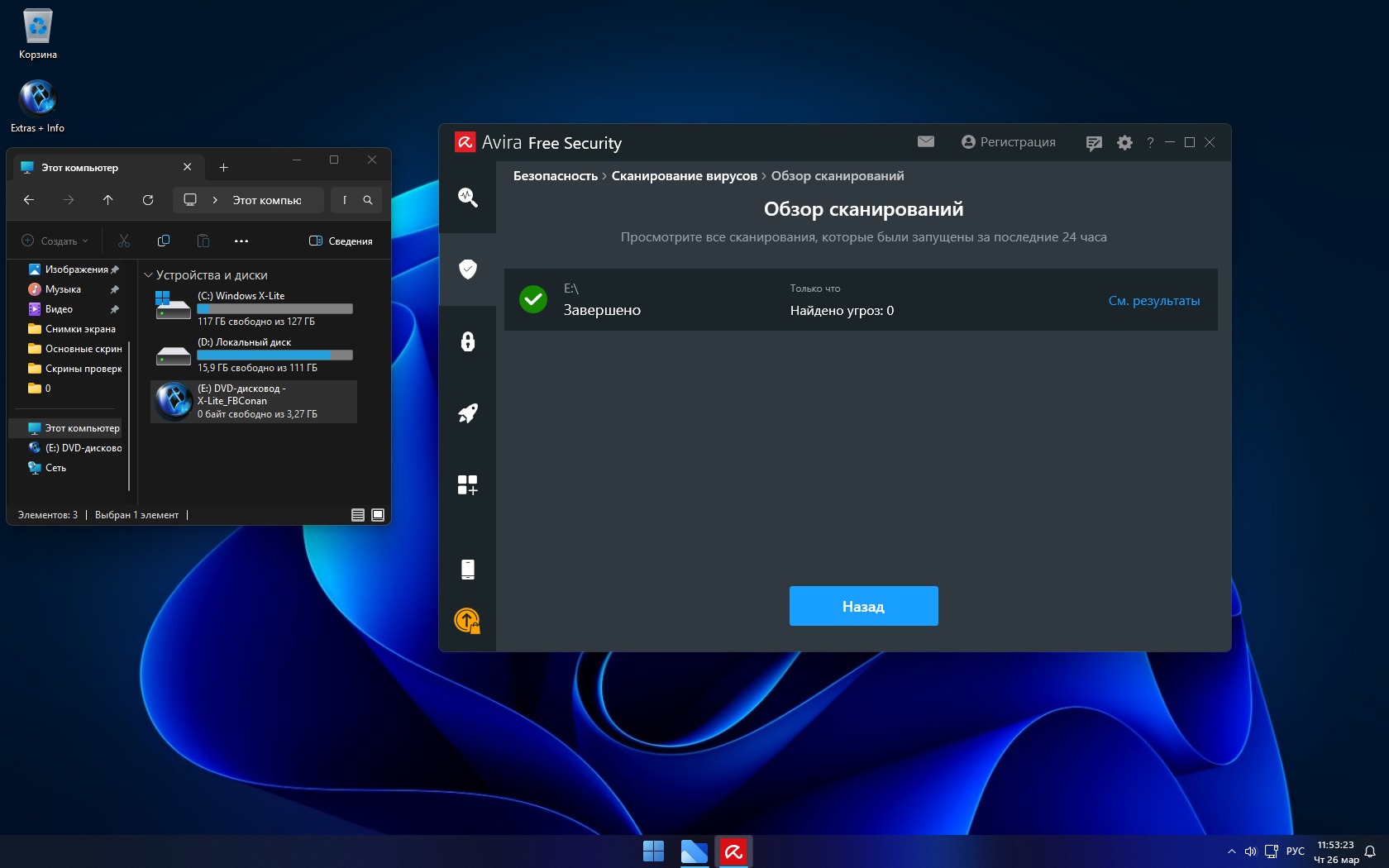Click Регистрация in the Avira header
The image size is (1389, 868).
[1008, 142]
